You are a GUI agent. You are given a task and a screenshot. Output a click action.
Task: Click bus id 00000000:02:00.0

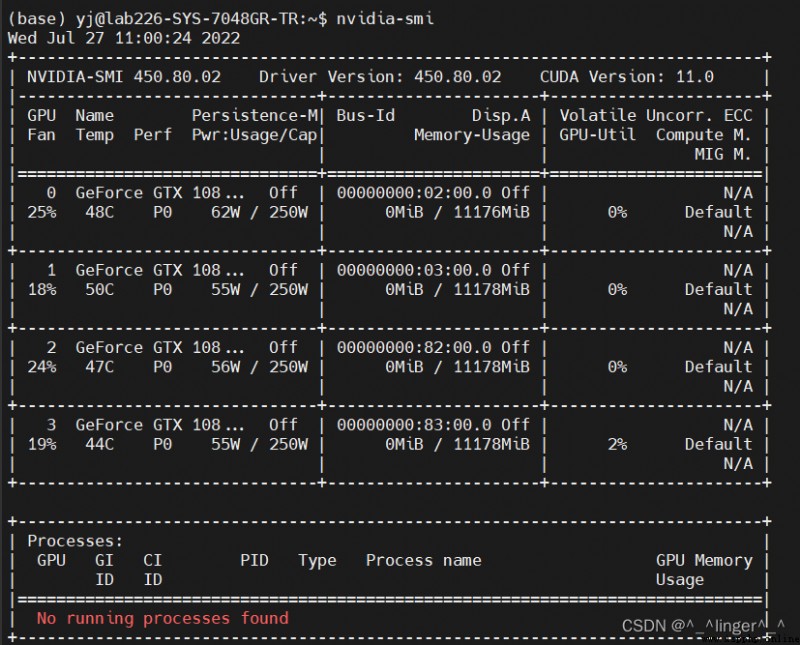coord(414,193)
